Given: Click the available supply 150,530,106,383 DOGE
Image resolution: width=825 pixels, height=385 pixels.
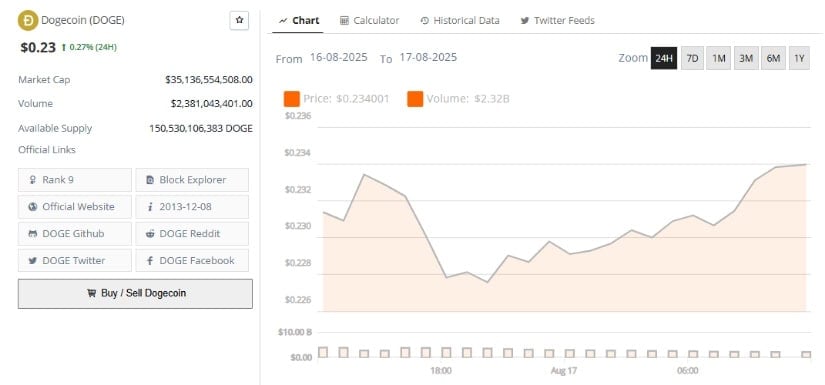Looking at the screenshot, I should (201, 128).
